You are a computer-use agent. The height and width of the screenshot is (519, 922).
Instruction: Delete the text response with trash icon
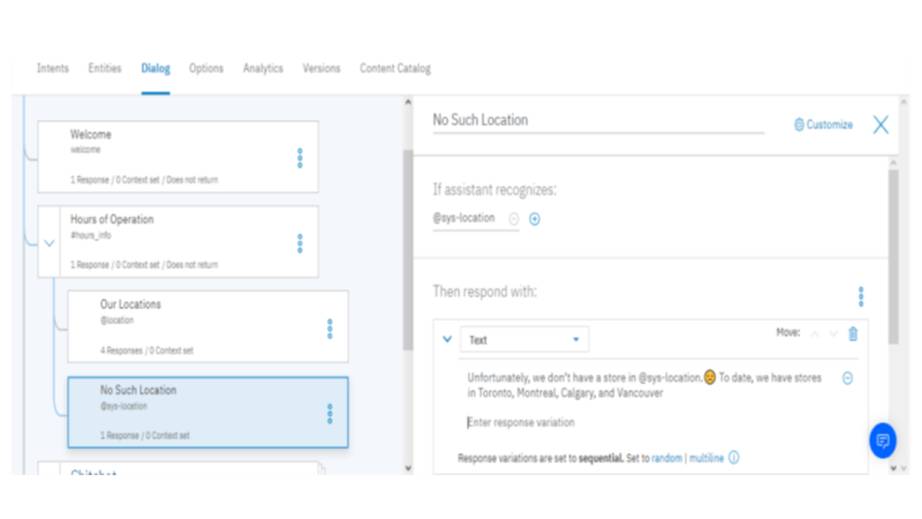(853, 334)
